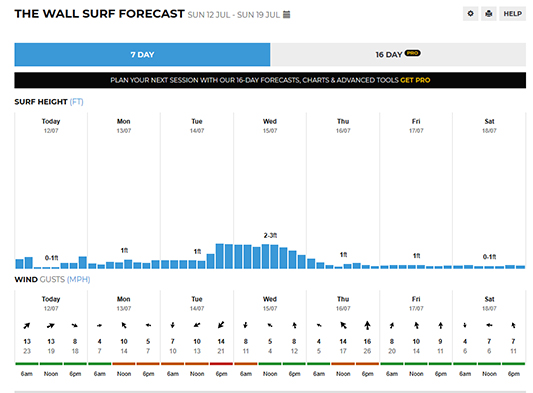Click Today 6am wind direction arrow
Viewport: 533px width, 393px height.
pyautogui.click(x=27, y=325)
